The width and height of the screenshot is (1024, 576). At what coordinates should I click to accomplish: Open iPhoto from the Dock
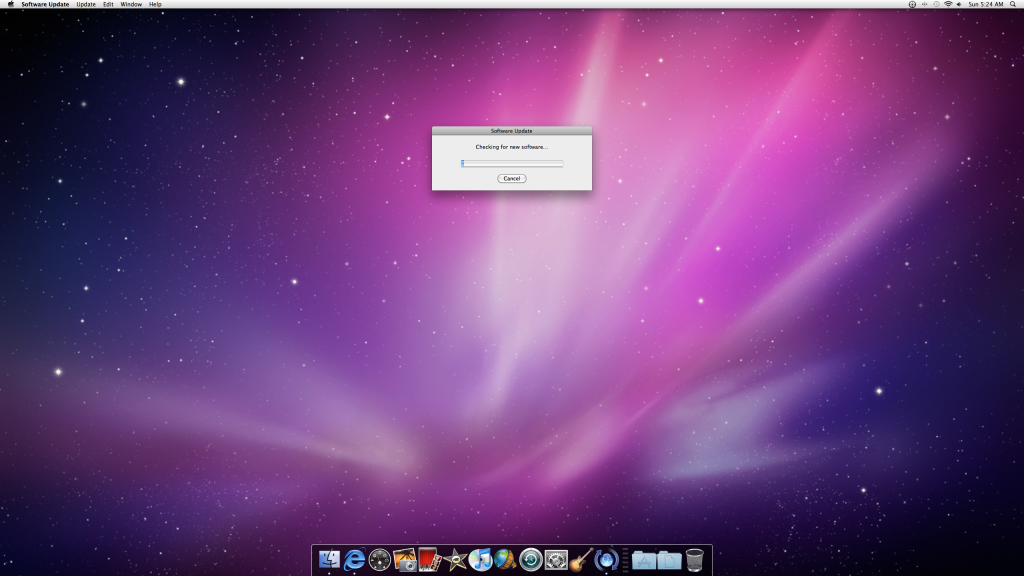tap(405, 560)
